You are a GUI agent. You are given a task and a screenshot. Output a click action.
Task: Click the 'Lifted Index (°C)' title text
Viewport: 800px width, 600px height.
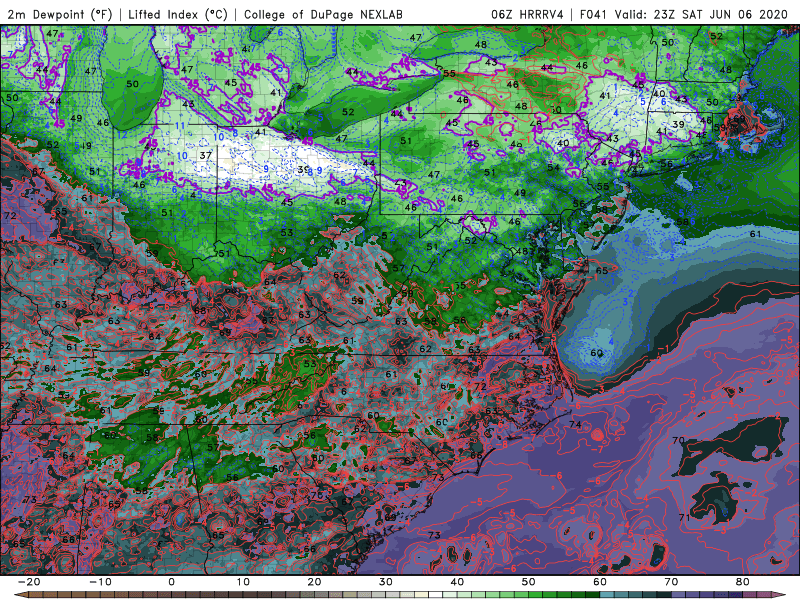coord(178,15)
